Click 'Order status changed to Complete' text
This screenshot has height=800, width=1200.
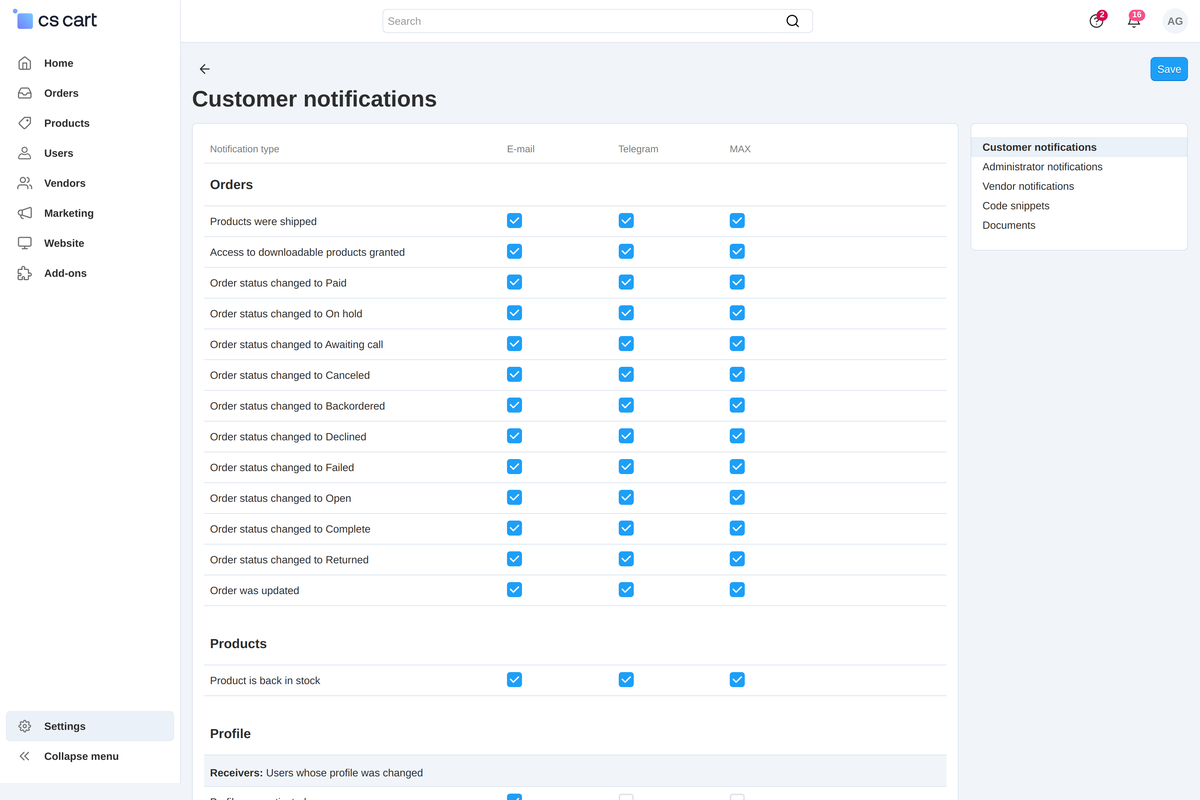(290, 529)
